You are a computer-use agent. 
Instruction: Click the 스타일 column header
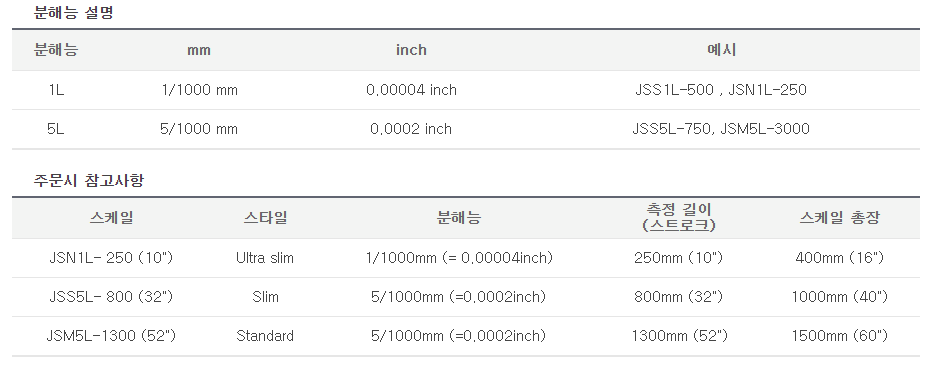(265, 218)
